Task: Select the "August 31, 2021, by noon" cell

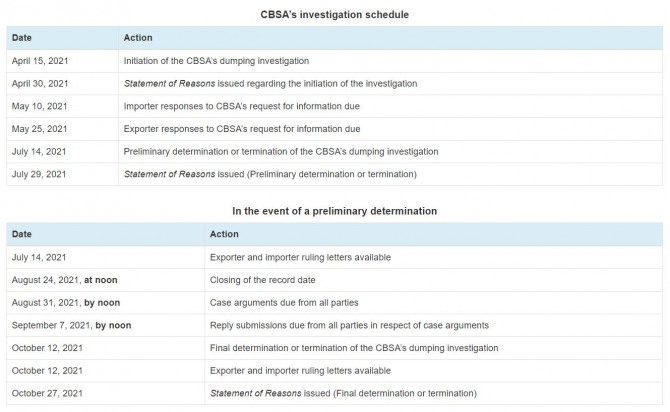Action: pyautogui.click(x=65, y=302)
